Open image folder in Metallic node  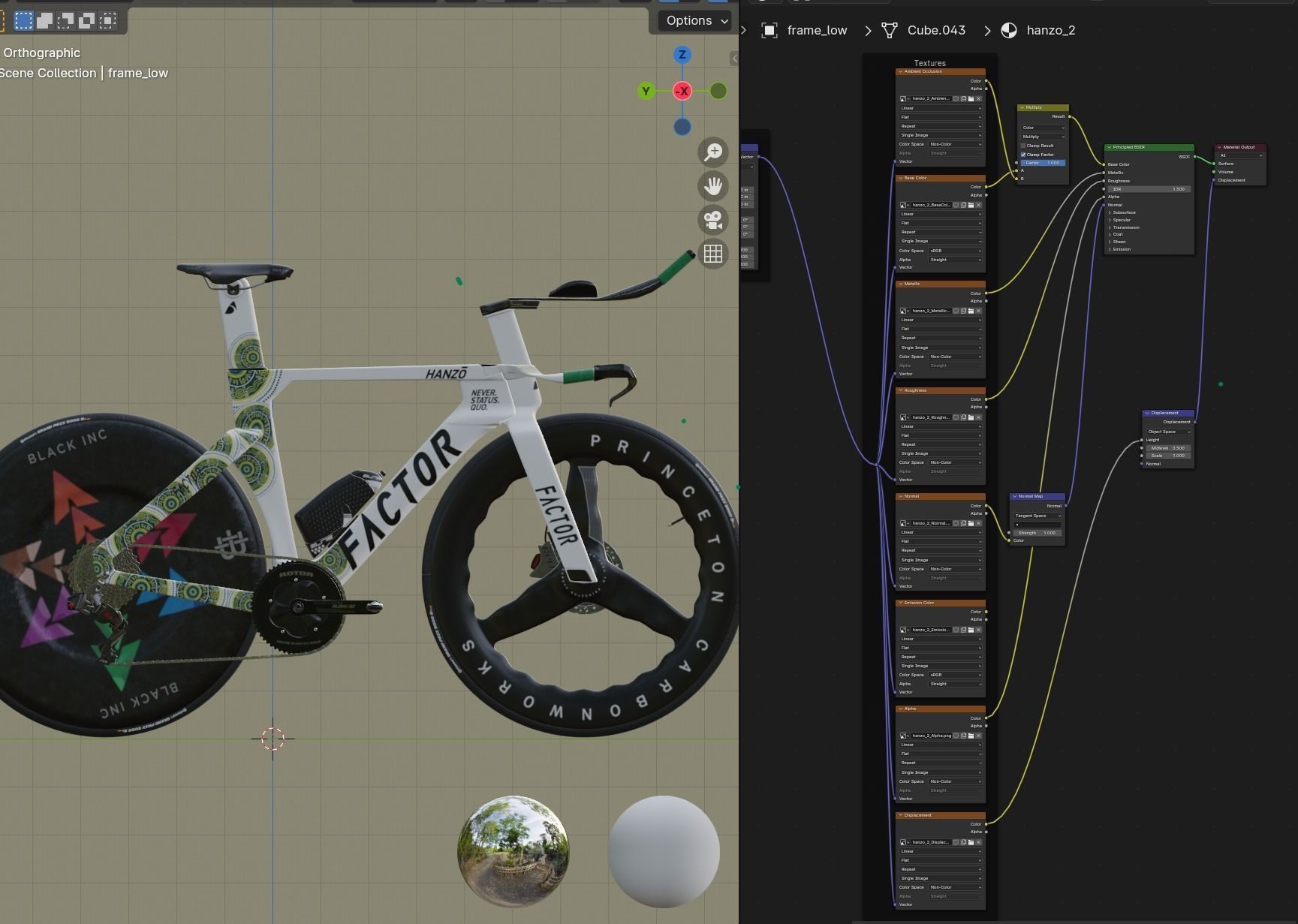971,311
